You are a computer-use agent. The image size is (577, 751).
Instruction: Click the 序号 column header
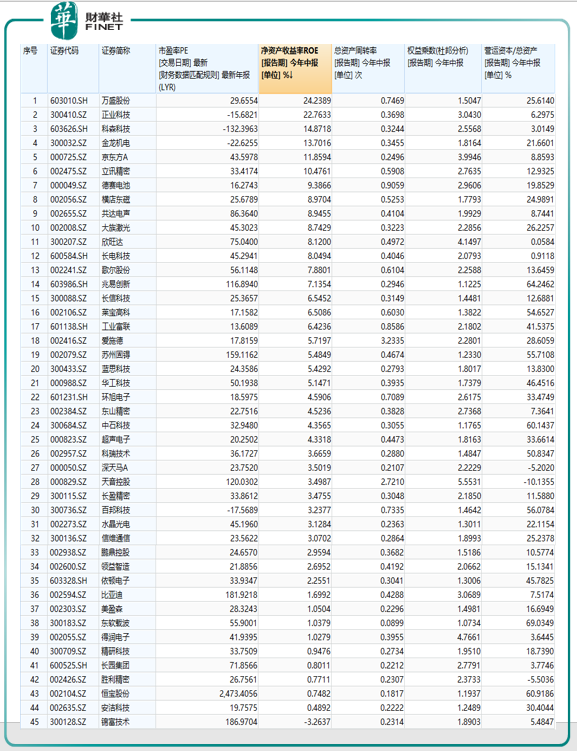(34, 69)
